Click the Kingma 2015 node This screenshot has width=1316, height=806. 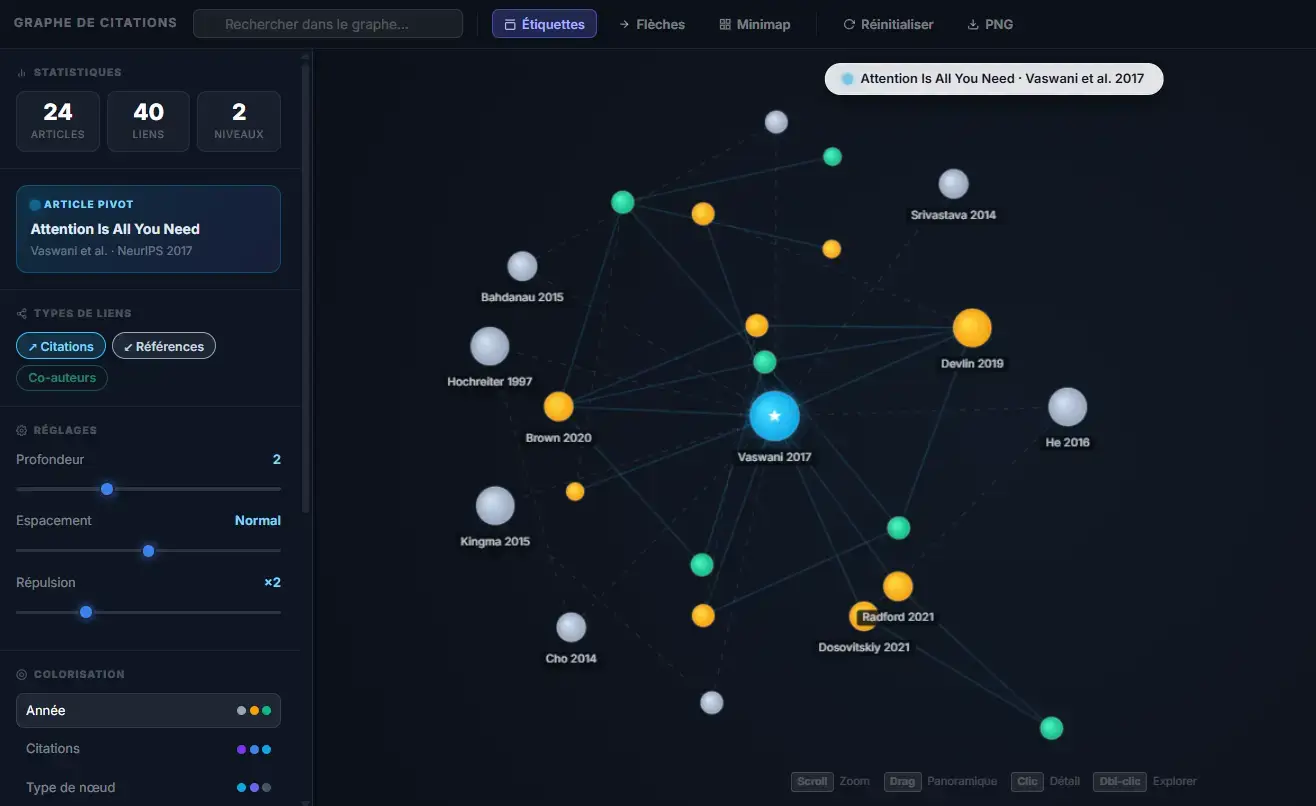pos(495,506)
